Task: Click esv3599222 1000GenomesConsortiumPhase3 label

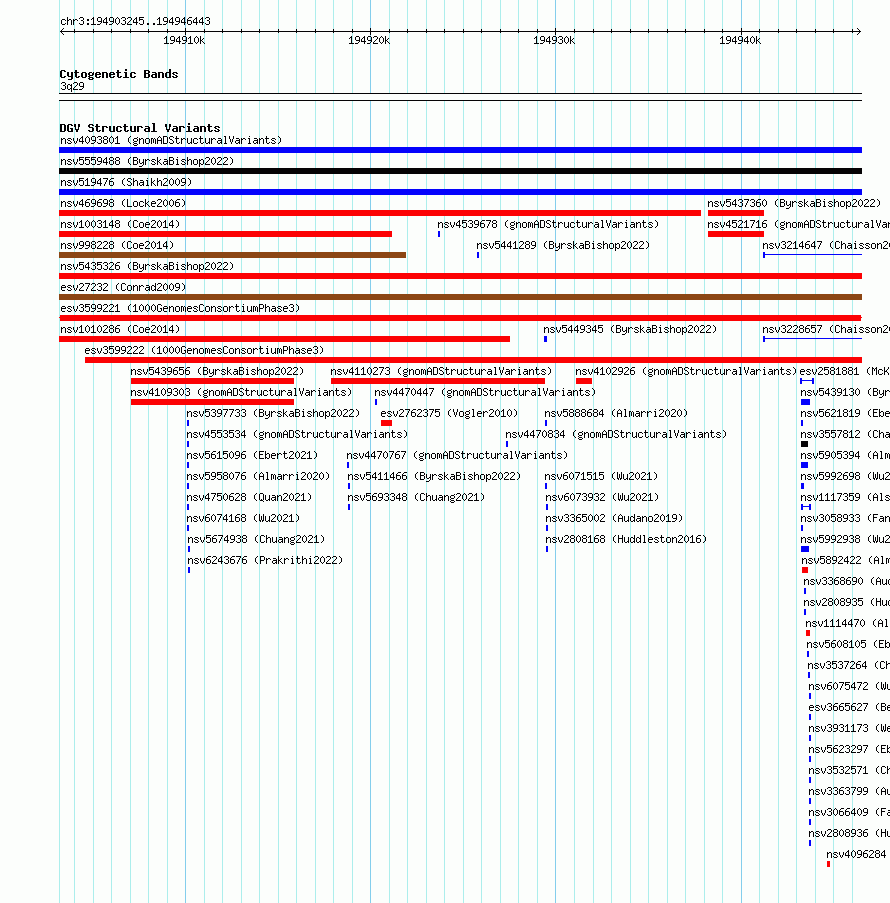Action: coord(204,351)
